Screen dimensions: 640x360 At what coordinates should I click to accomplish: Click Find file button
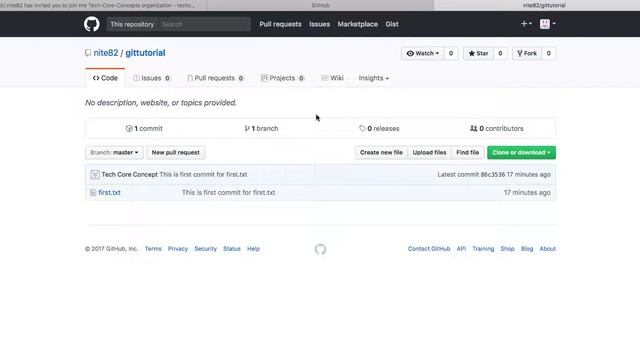[468, 153]
